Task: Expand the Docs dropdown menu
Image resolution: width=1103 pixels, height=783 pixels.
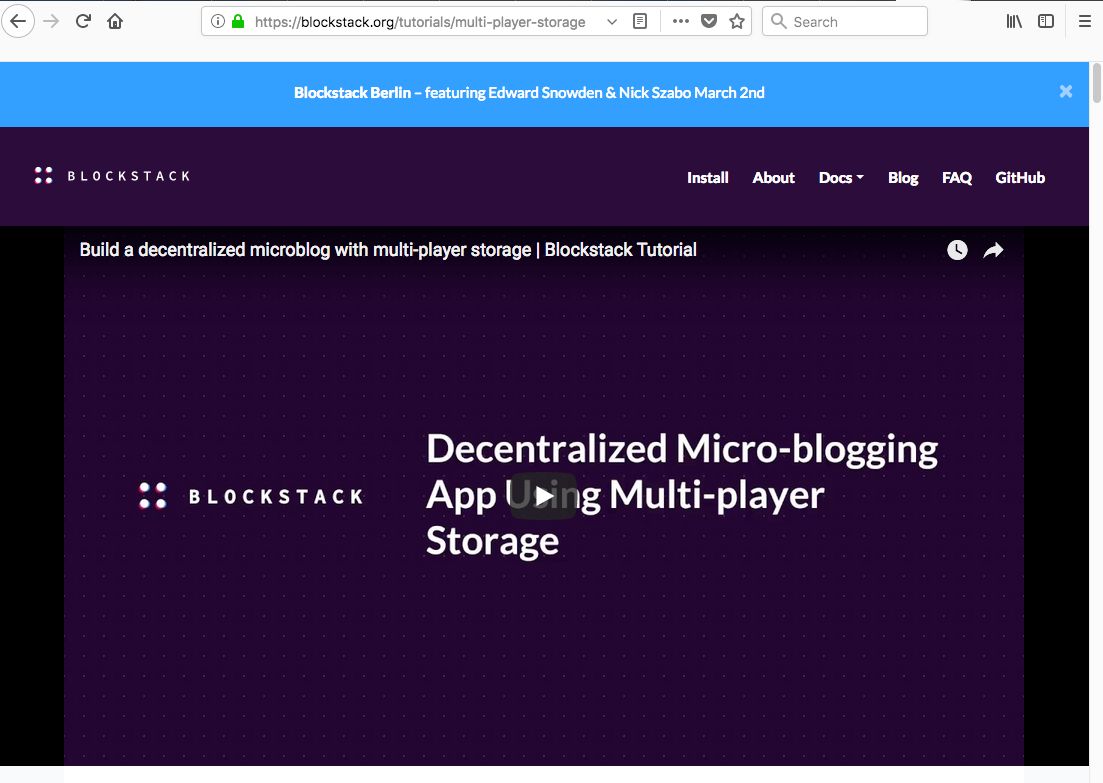Action: click(x=841, y=178)
